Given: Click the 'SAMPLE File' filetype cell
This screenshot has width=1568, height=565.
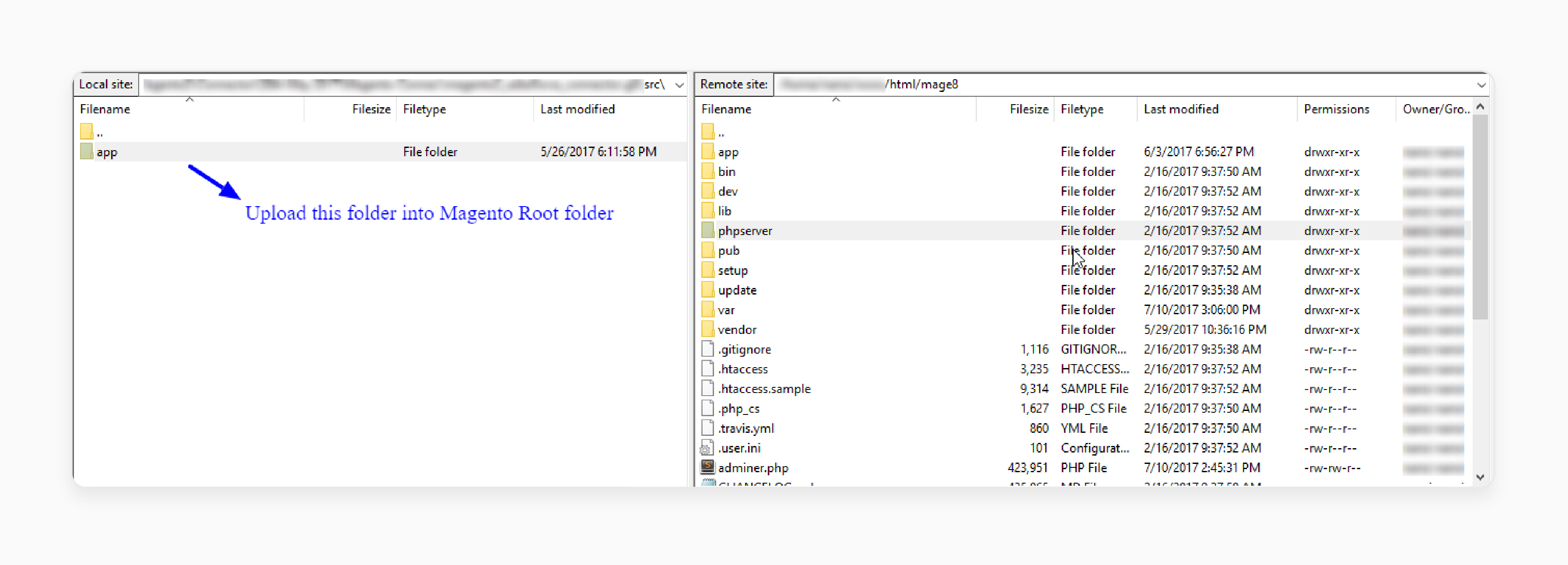Looking at the screenshot, I should point(1095,389).
